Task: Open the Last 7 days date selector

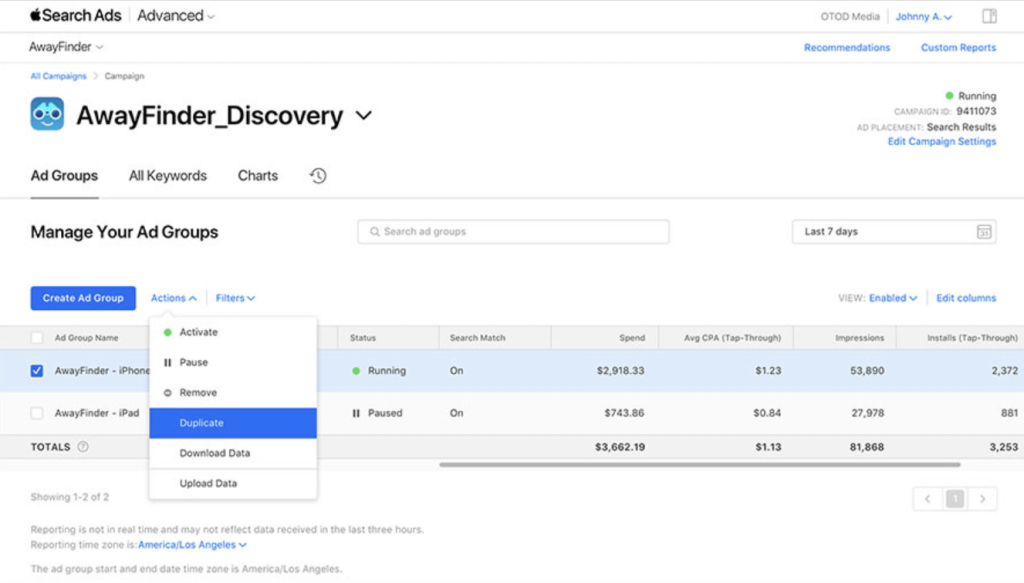Action: (x=893, y=232)
